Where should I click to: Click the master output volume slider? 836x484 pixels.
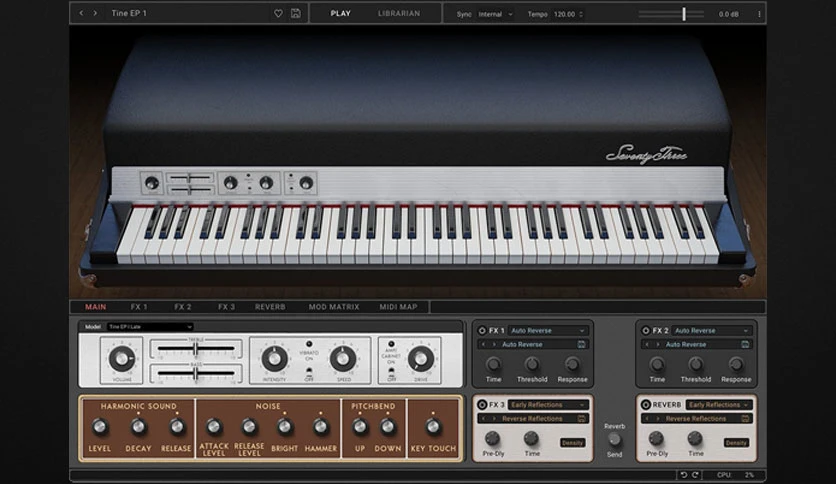point(672,14)
